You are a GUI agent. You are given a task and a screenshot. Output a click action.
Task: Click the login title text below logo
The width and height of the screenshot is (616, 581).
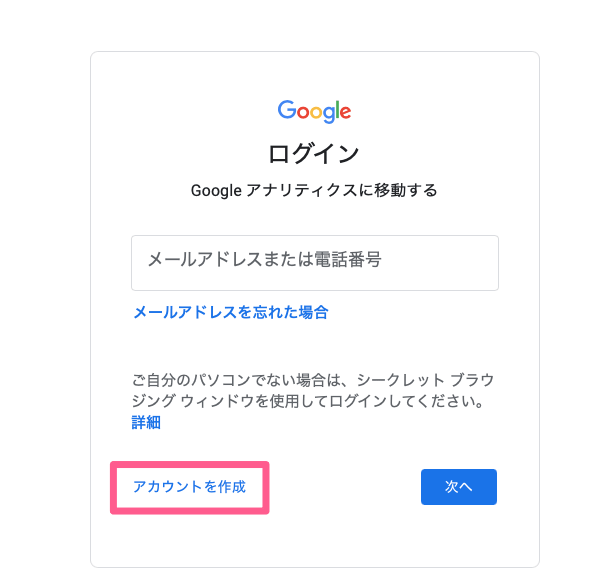point(314,153)
